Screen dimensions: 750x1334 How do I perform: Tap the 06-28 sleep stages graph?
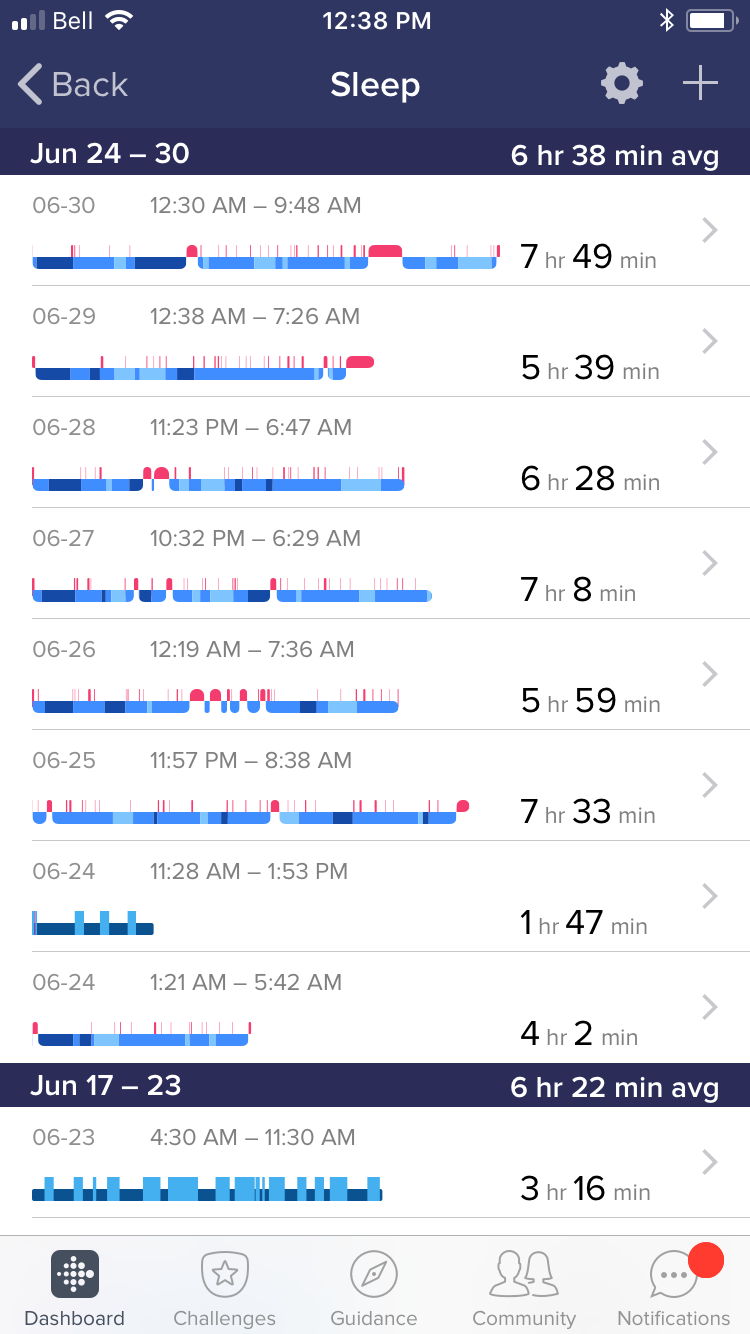(218, 479)
